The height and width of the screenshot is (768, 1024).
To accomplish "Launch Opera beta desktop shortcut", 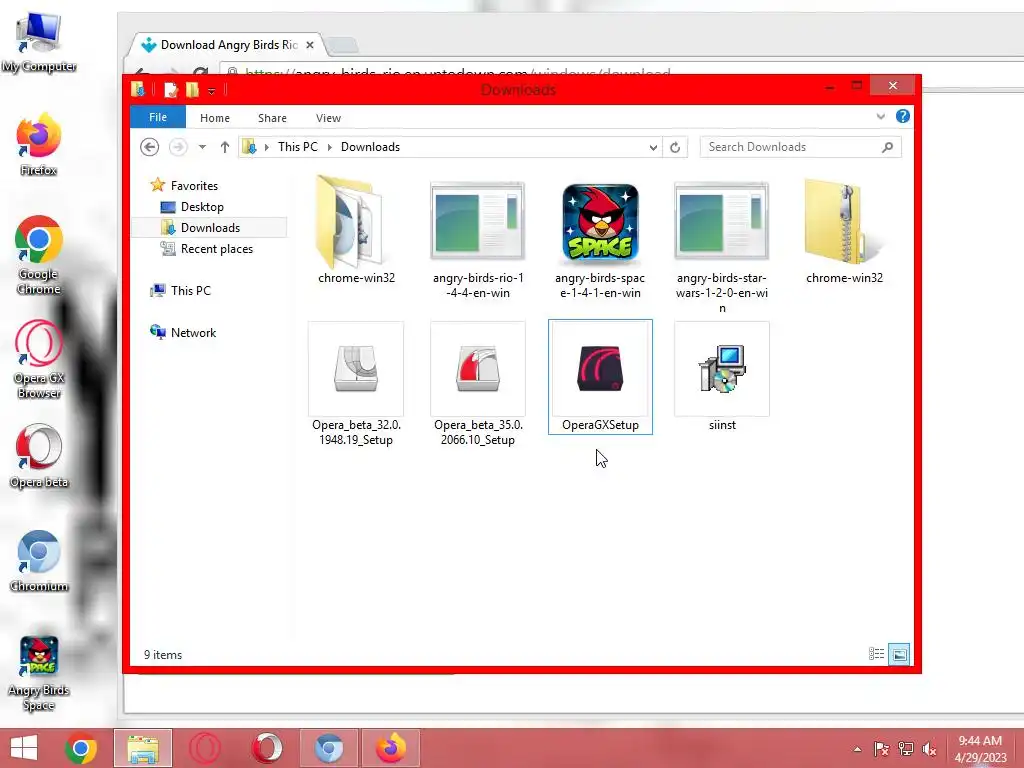I will 39,456.
